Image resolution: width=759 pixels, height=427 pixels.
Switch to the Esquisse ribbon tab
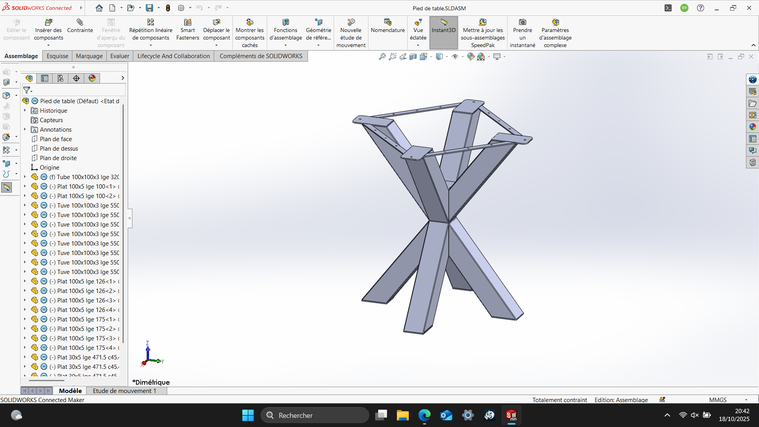58,56
